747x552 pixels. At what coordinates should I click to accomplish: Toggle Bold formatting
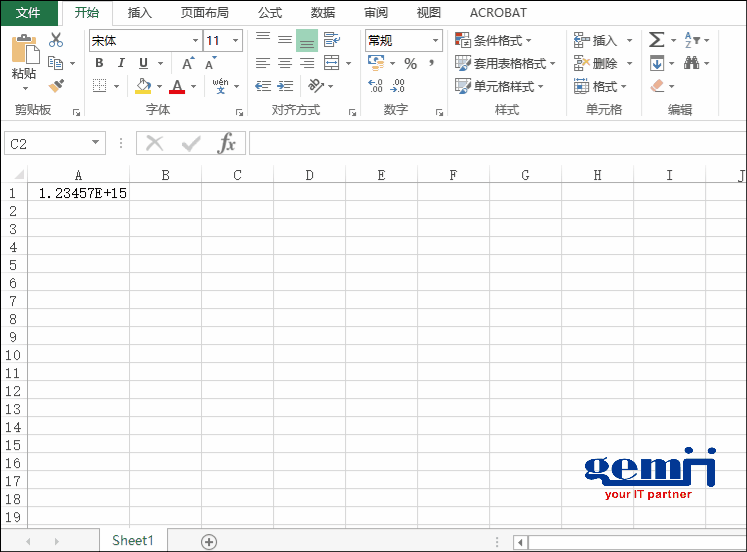(99, 63)
